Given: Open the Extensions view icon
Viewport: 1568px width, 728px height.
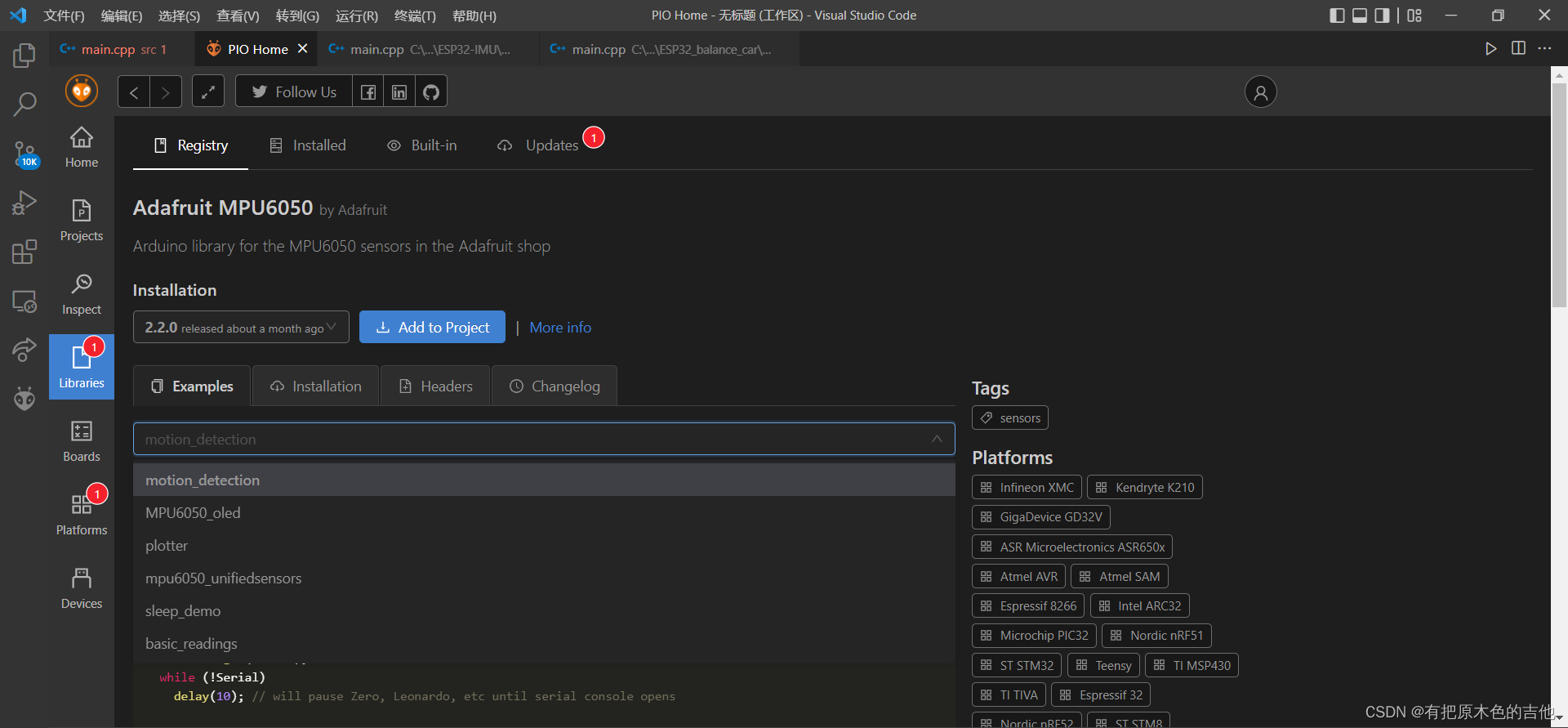Looking at the screenshot, I should point(24,251).
